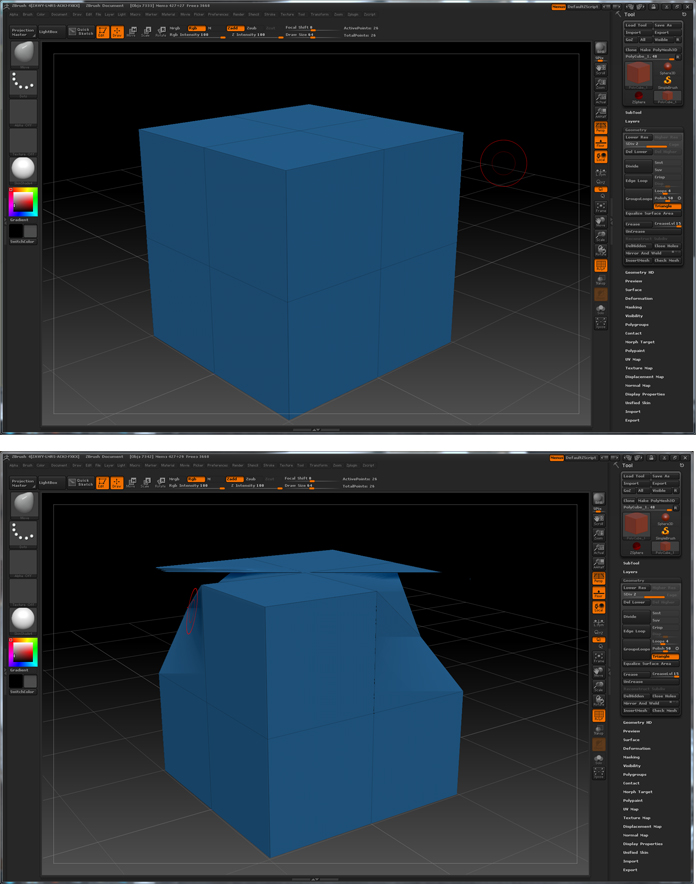Toggle Rgb button in top screenshot toolbar

click(x=196, y=28)
